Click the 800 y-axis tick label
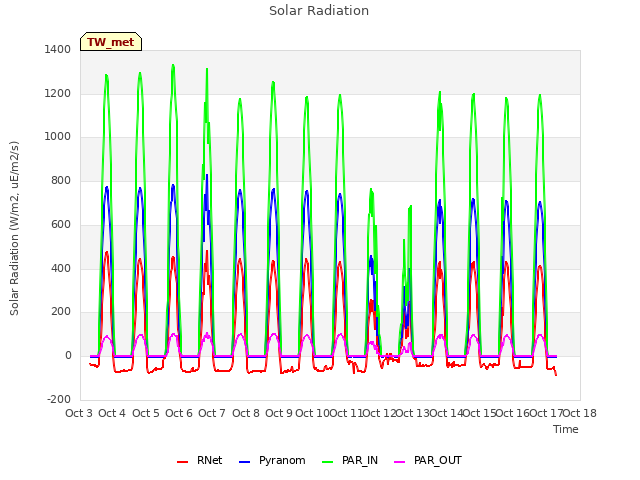640x480 pixels. click(61, 180)
